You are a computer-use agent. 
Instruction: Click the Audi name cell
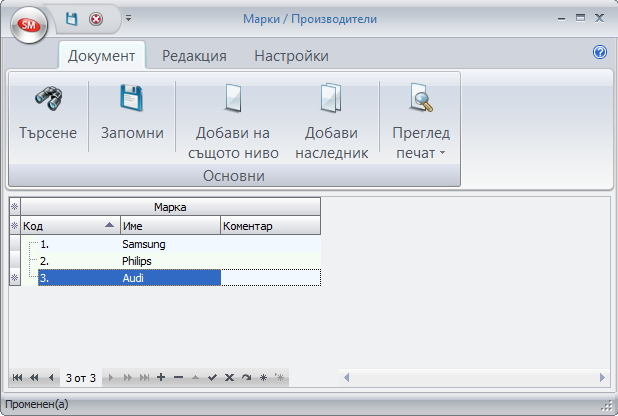click(x=170, y=278)
